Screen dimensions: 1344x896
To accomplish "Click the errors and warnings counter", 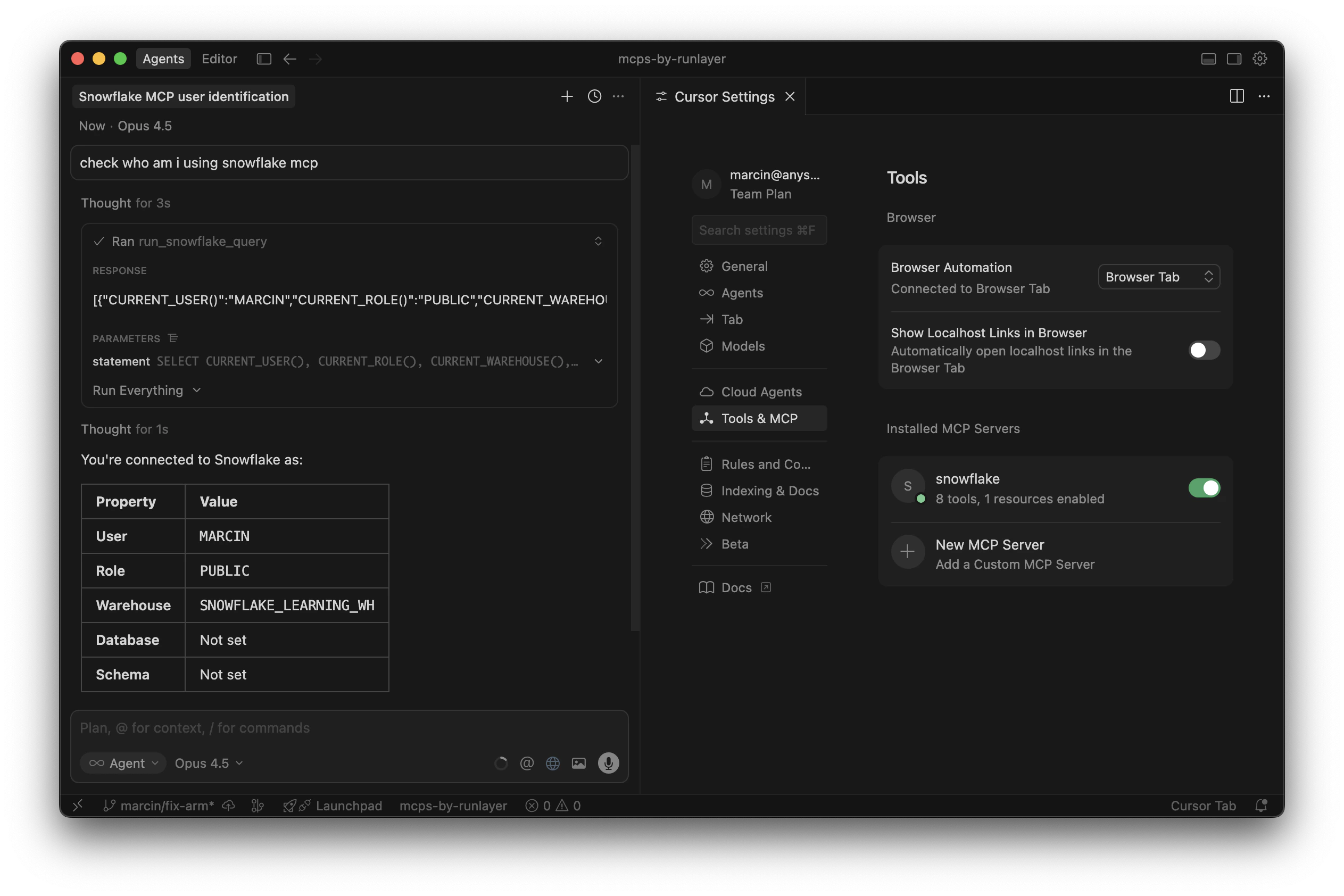I will (553, 805).
